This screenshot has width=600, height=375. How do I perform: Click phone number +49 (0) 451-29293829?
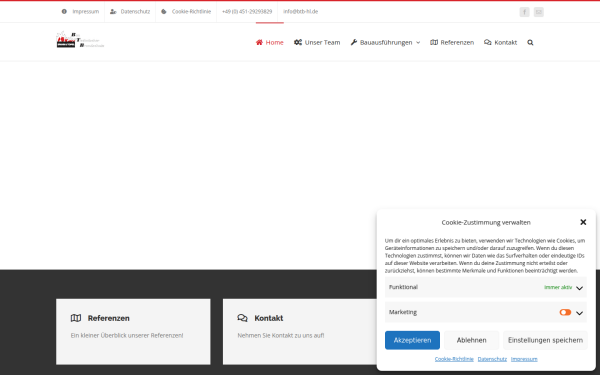click(247, 11)
